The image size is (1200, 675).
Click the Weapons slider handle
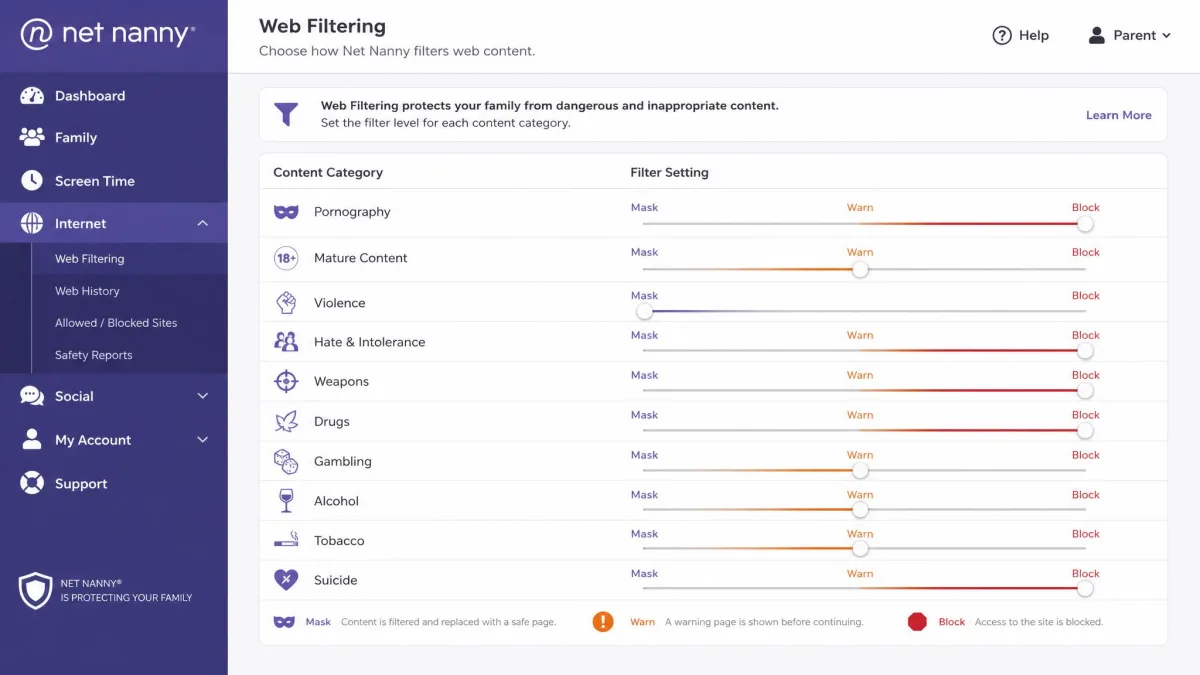(1085, 391)
